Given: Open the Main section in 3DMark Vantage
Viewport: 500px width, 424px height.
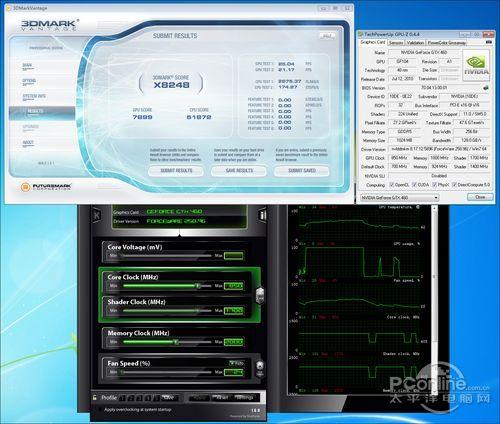Looking at the screenshot, I should 27,65.
